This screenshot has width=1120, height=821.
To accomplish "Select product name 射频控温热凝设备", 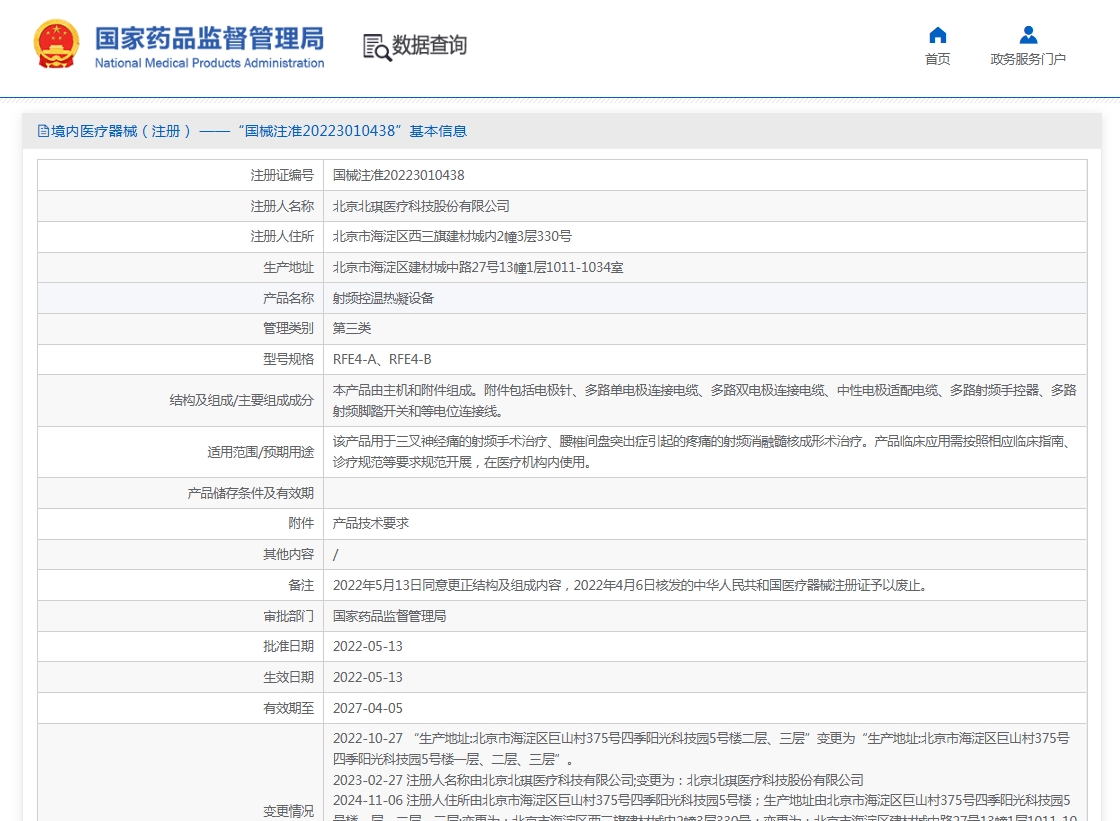I will (x=384, y=298).
